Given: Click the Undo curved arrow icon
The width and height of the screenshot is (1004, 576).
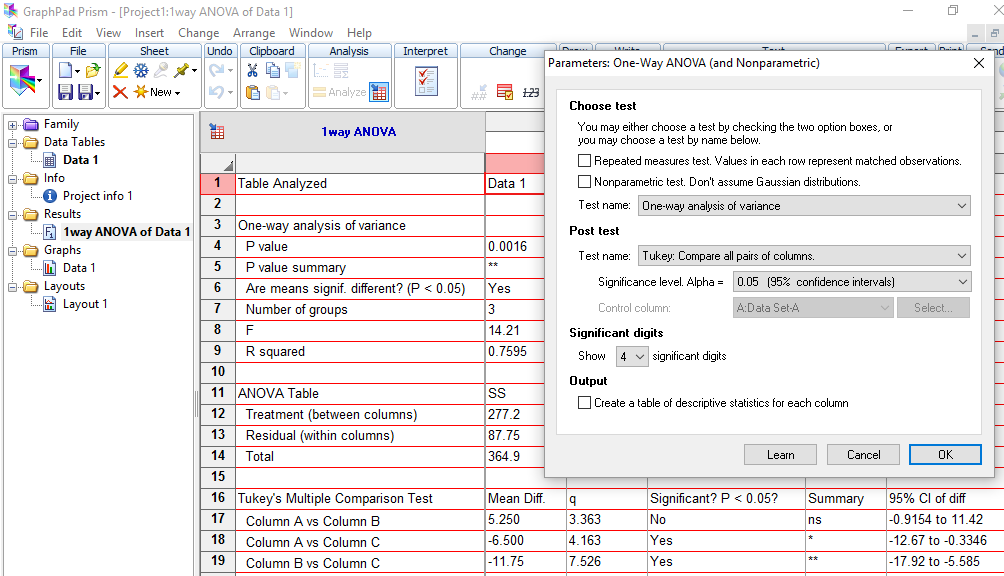Looking at the screenshot, I should point(216,92).
